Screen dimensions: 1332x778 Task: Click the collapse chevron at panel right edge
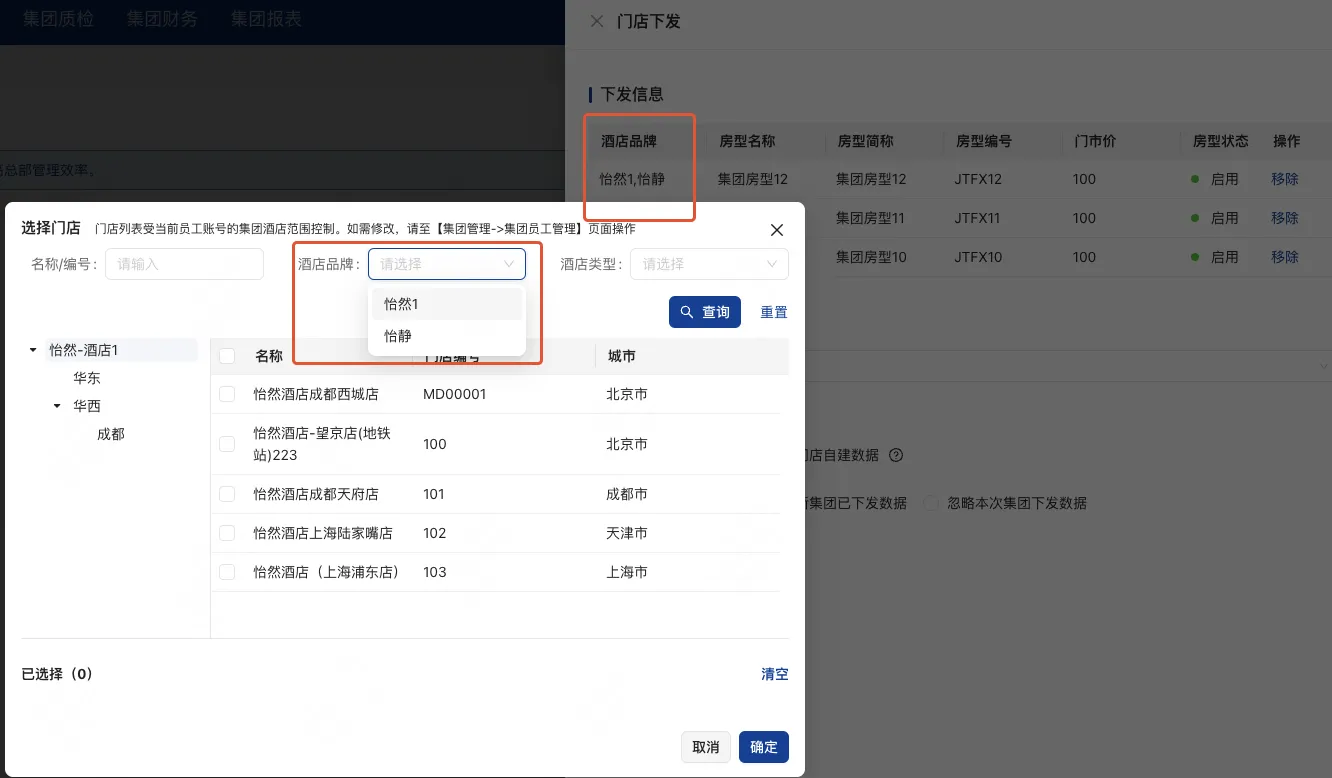click(x=1324, y=366)
